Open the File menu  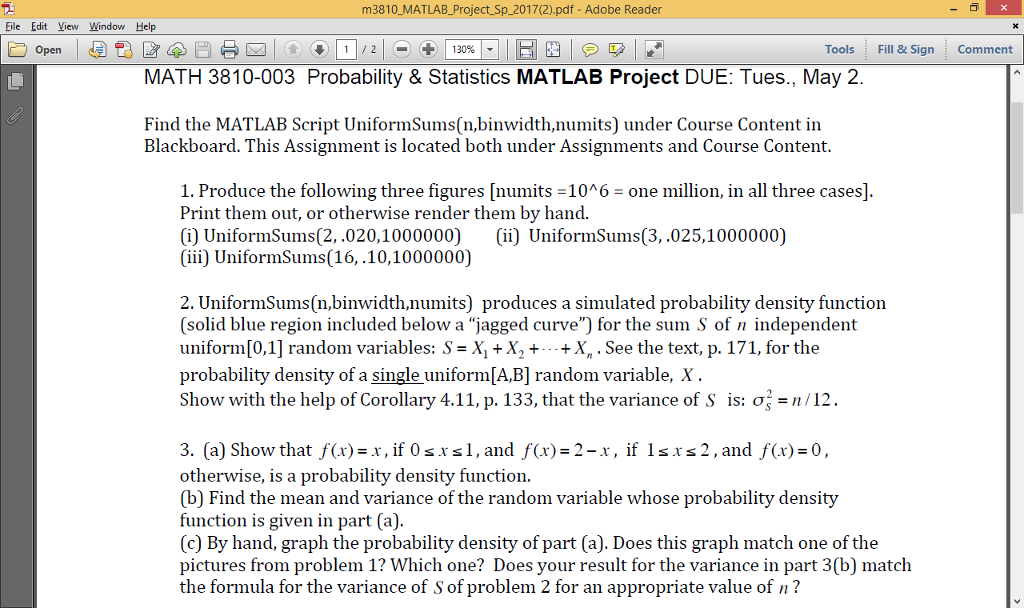click(12, 26)
